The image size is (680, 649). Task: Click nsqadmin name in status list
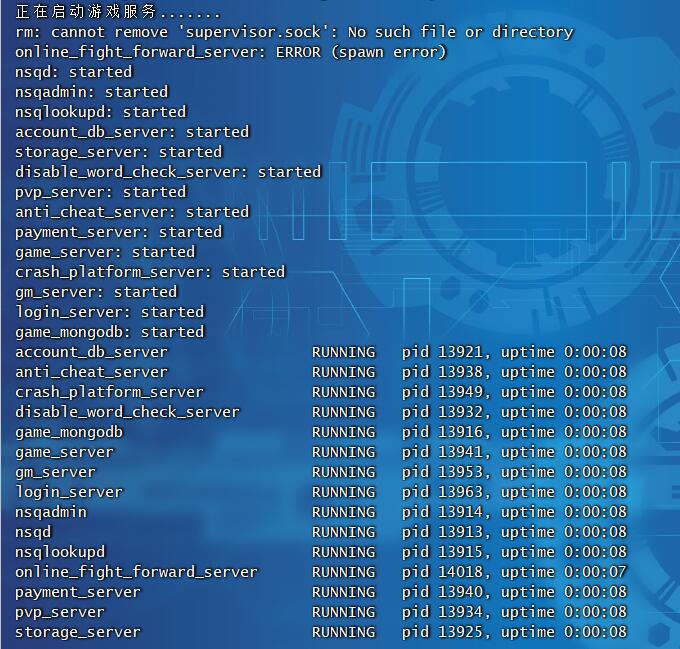click(51, 512)
